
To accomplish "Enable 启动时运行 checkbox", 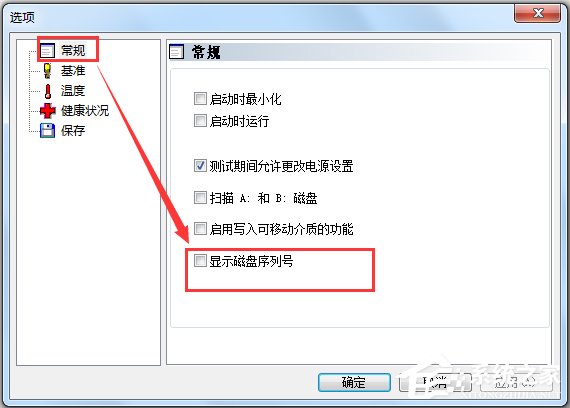I will (200, 121).
